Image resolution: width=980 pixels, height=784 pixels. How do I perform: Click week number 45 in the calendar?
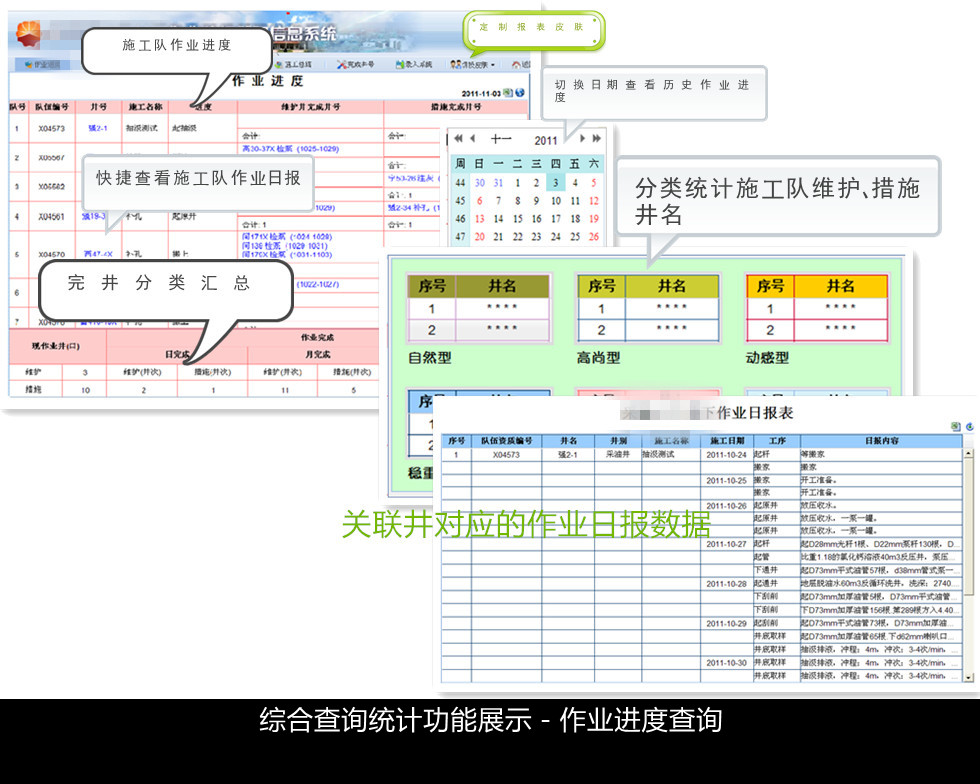click(x=460, y=201)
